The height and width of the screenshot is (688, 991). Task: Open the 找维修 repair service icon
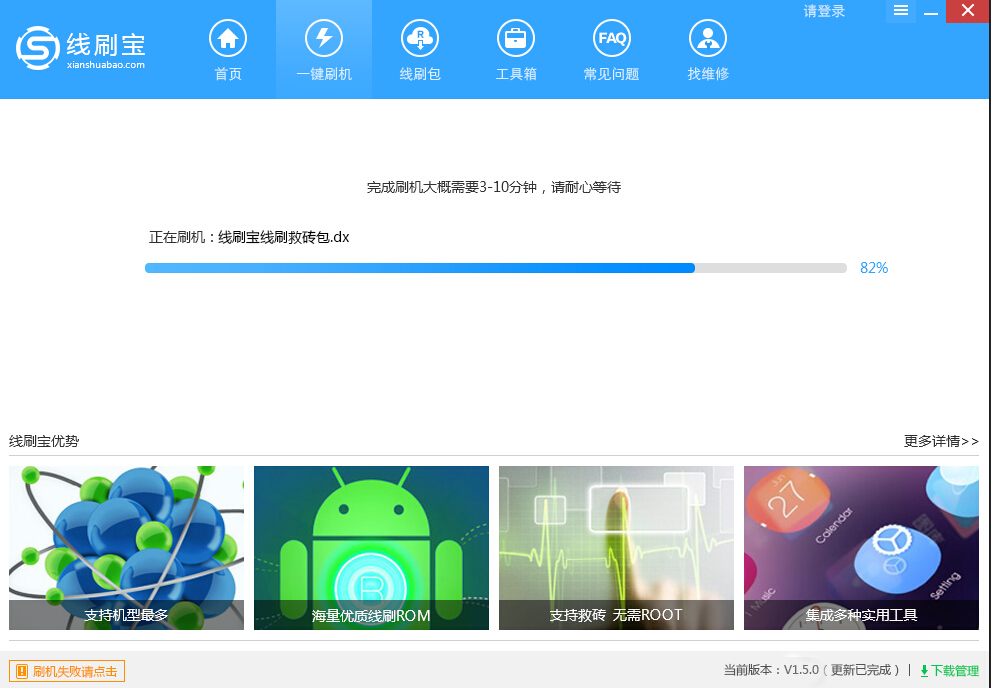(x=707, y=45)
